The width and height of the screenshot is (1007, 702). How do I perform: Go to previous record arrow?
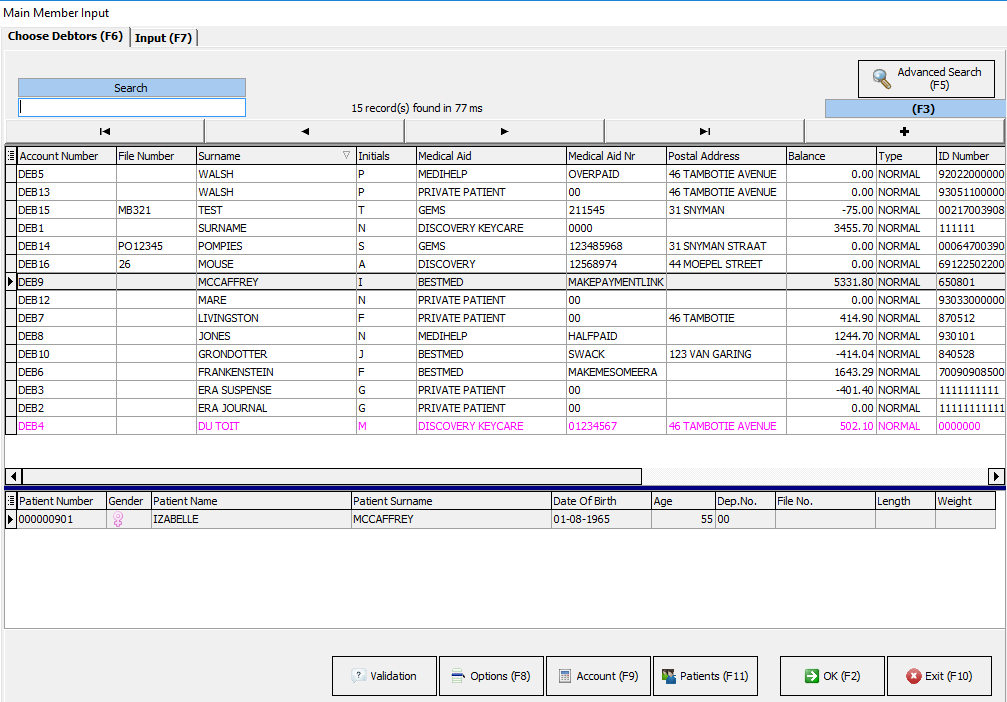(304, 131)
